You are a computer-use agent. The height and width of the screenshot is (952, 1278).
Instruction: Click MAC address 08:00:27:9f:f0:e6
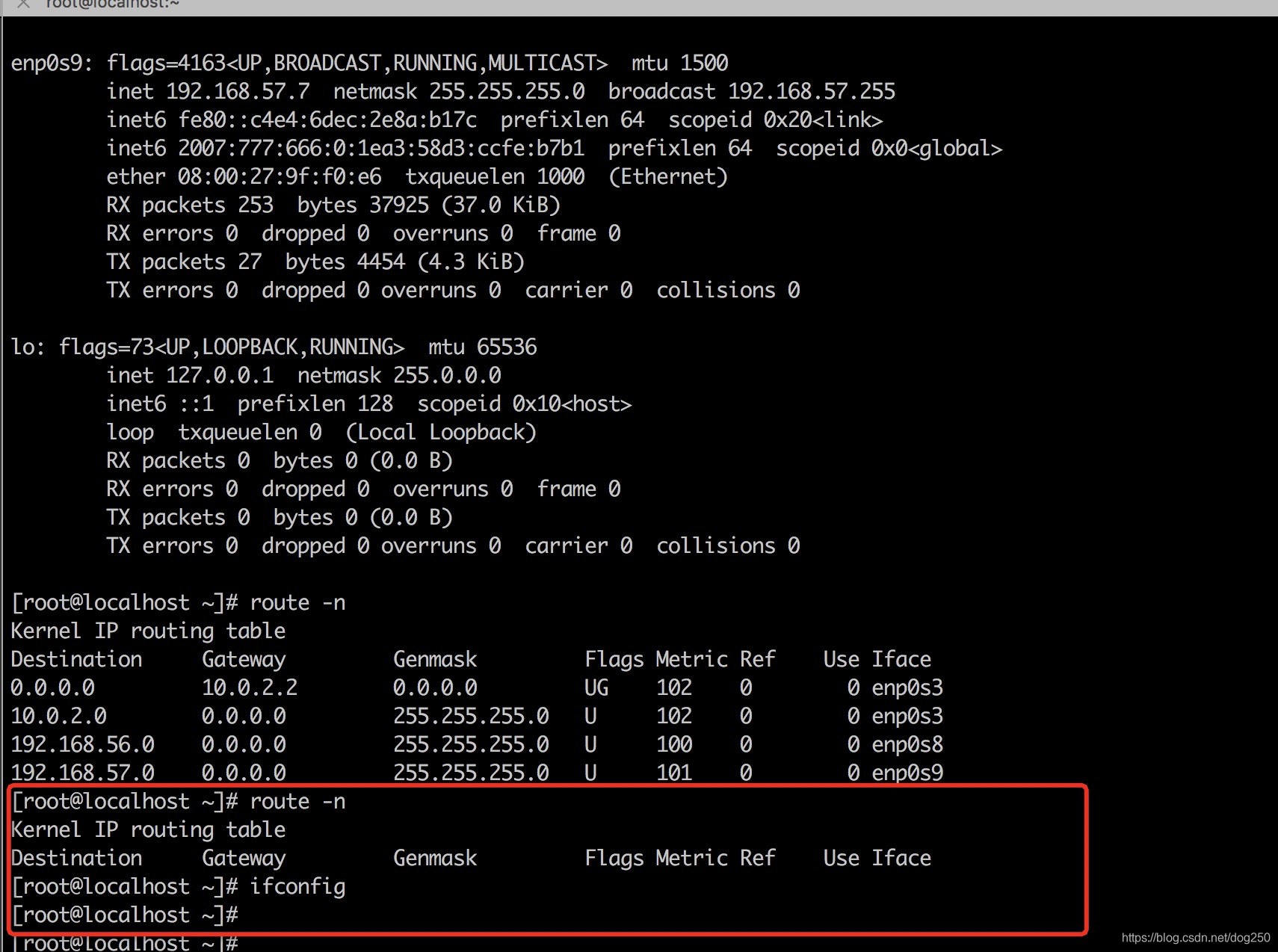pyautogui.click(x=280, y=177)
